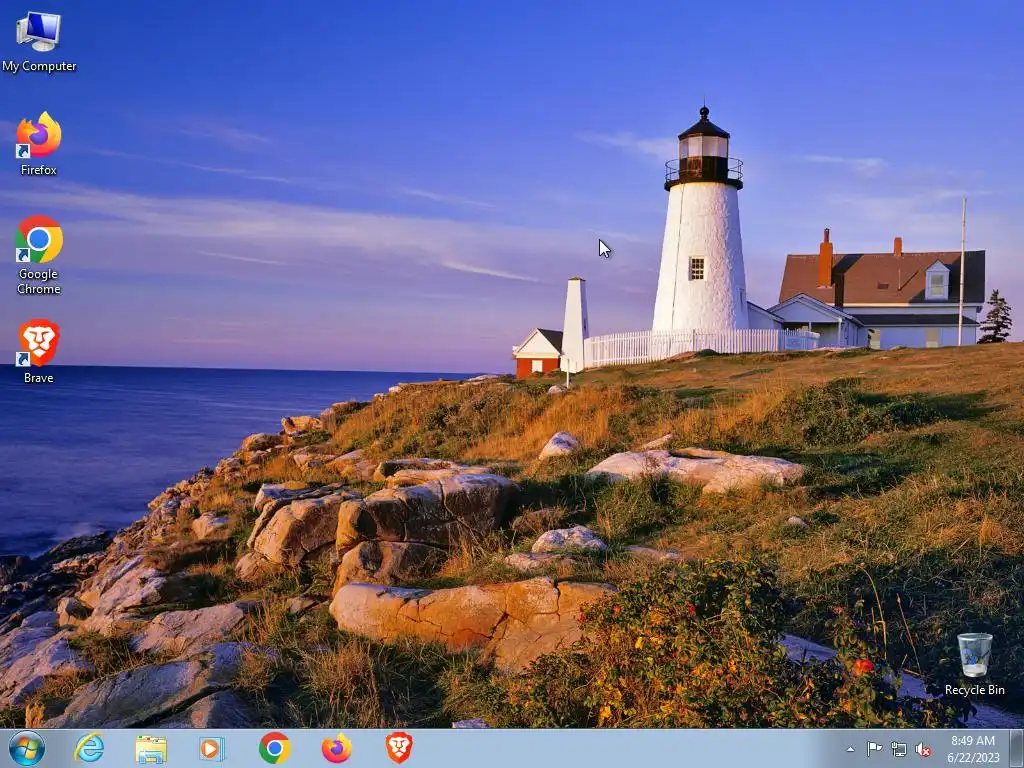The image size is (1024, 768).
Task: Select the Google Chrome desktop shortcut
Action: 39,255
